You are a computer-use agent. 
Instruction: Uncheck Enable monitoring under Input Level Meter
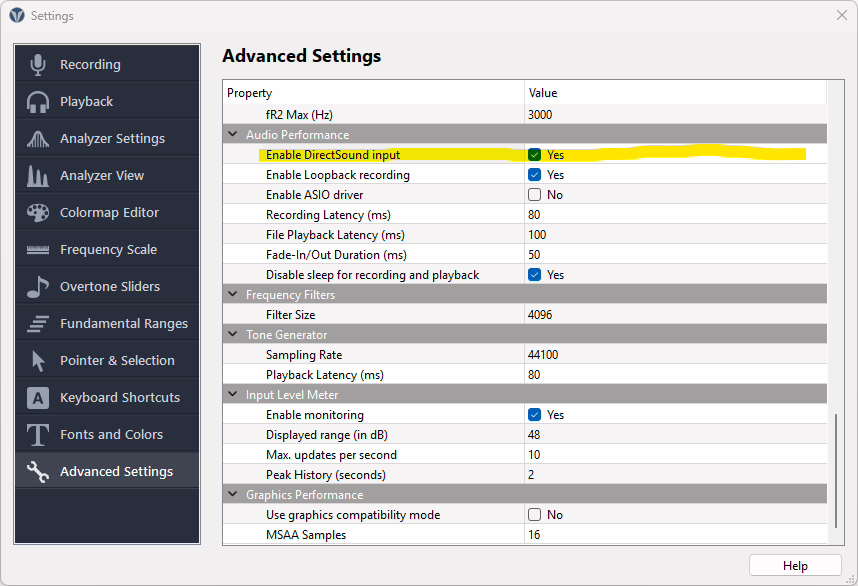[x=535, y=415]
